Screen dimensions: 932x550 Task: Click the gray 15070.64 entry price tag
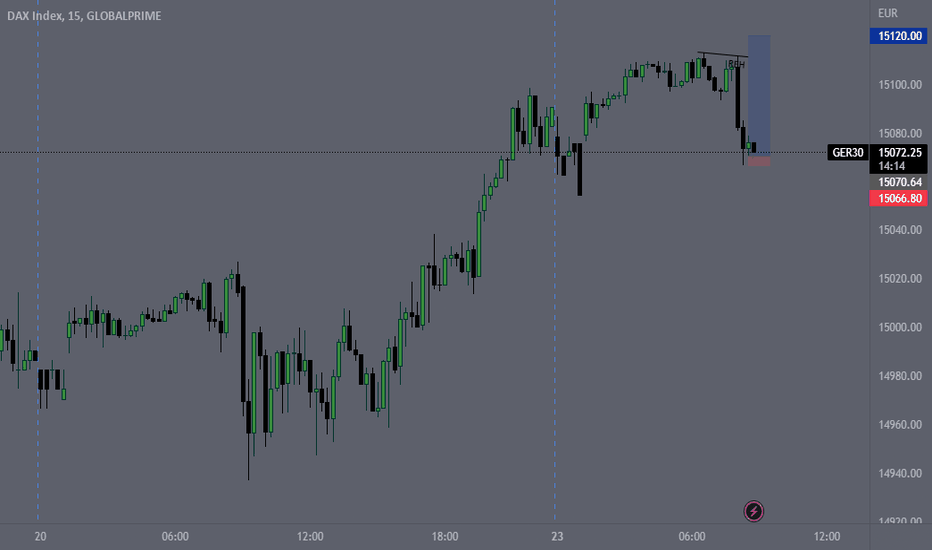tap(898, 182)
